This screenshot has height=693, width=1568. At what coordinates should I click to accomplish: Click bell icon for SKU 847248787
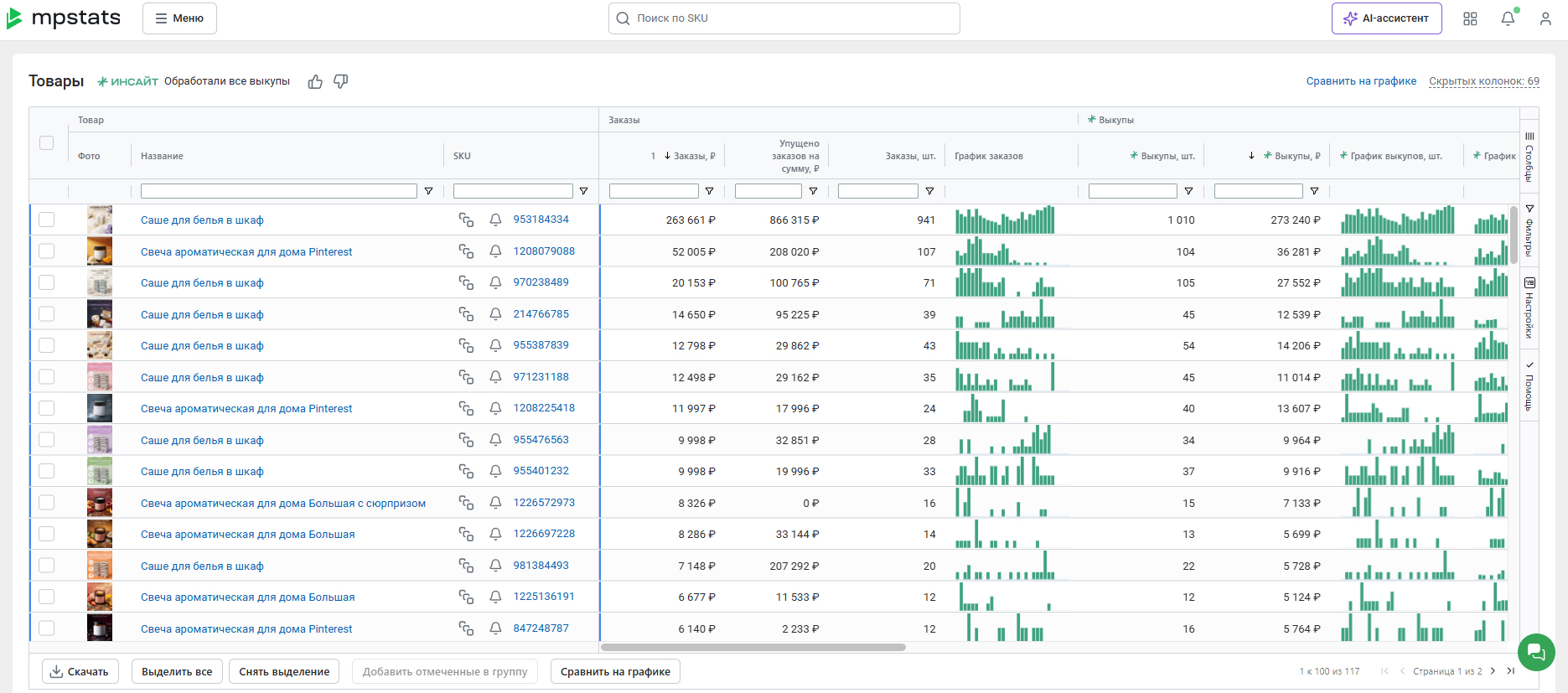(x=495, y=628)
